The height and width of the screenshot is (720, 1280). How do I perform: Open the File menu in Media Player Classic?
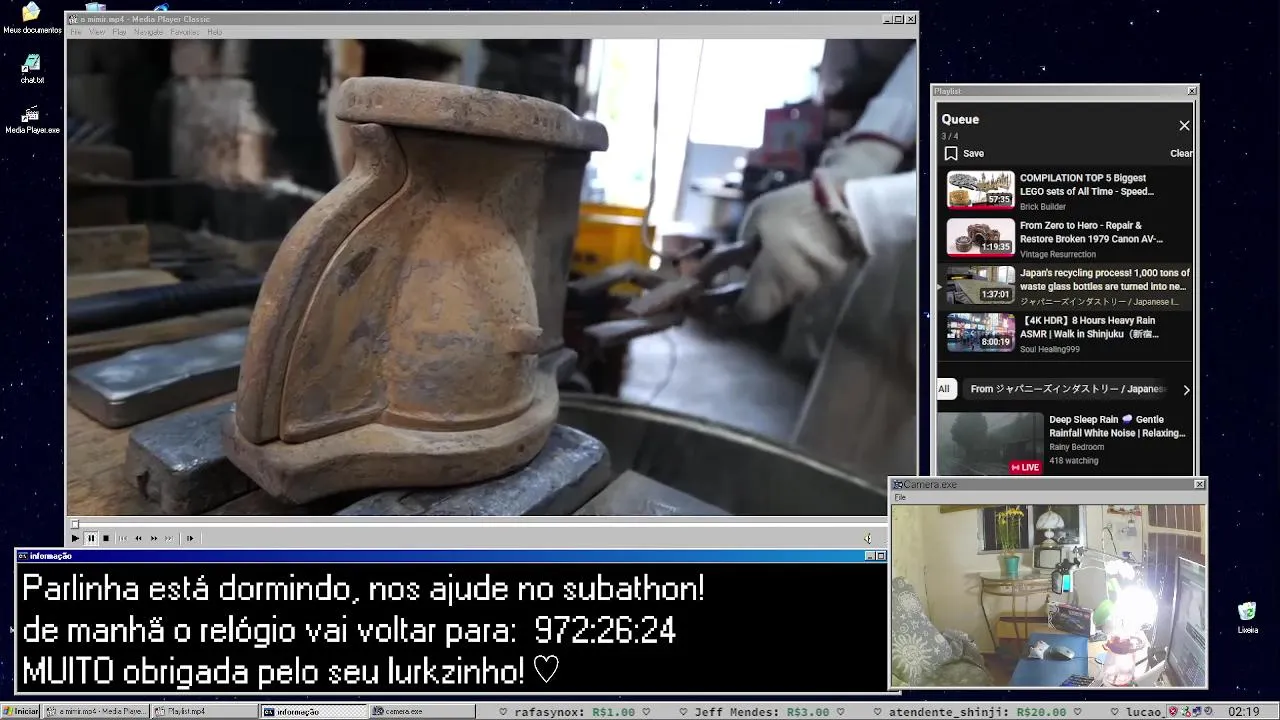click(x=76, y=32)
